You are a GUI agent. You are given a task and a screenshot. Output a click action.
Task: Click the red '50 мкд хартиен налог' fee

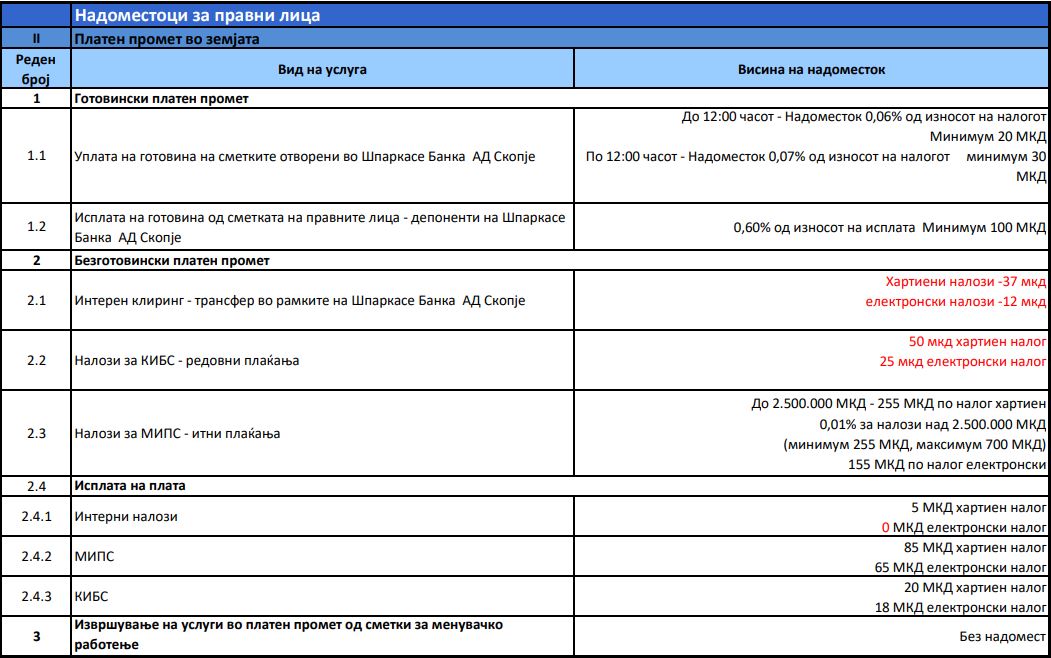[x=977, y=341]
